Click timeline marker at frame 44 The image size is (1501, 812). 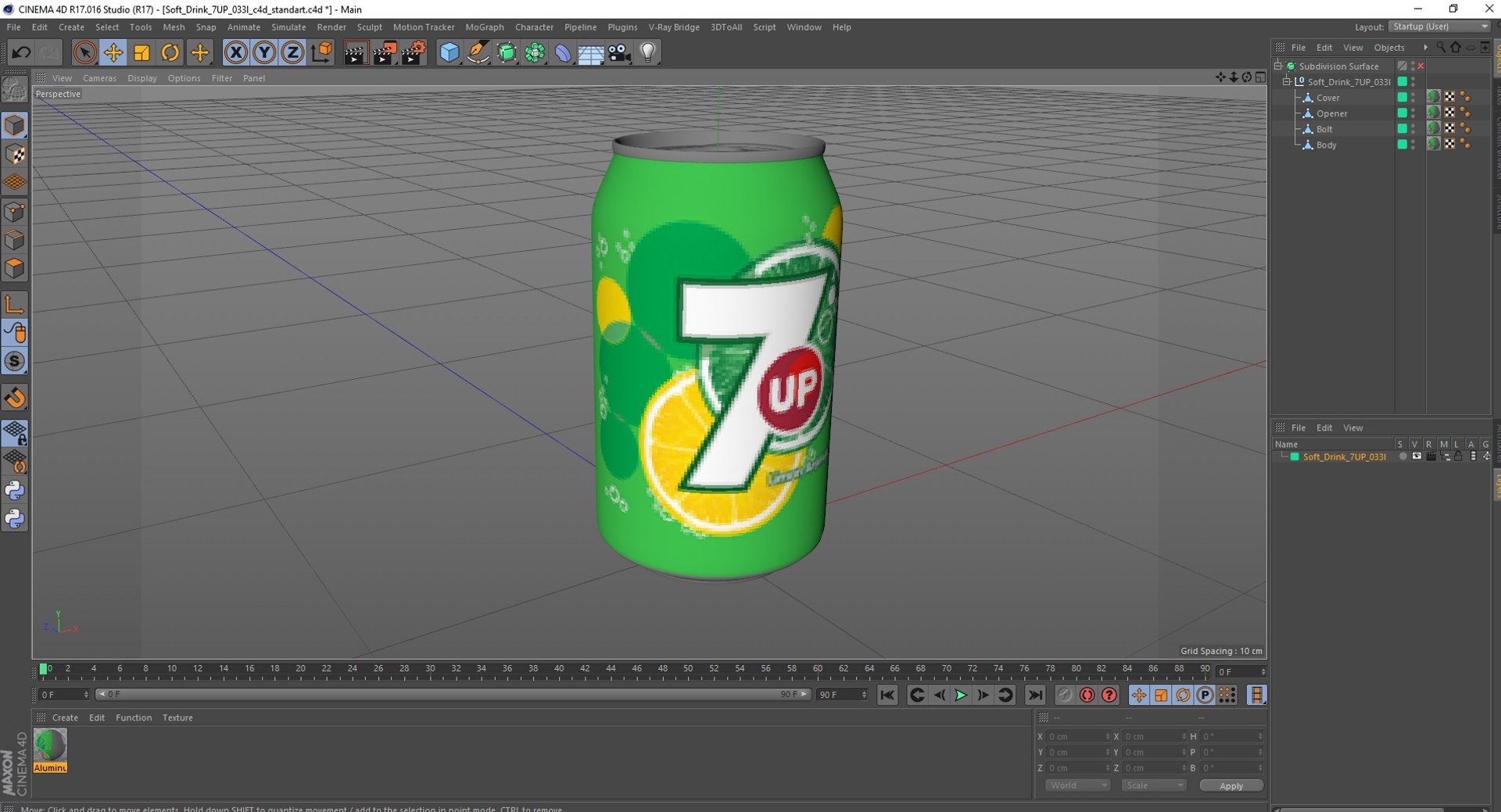tap(611, 670)
